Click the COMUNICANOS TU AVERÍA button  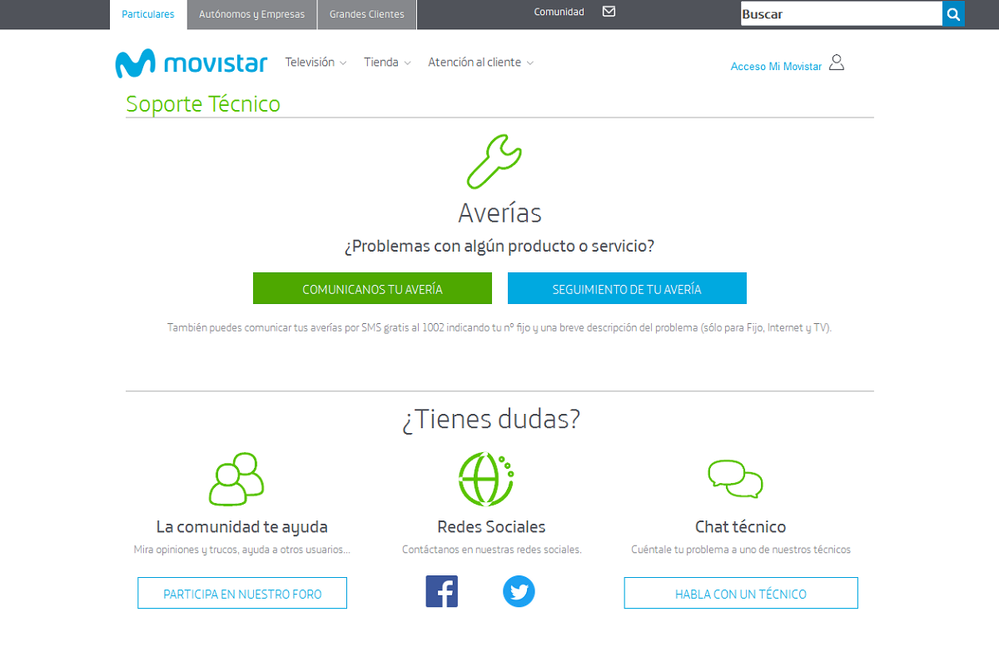point(371,288)
